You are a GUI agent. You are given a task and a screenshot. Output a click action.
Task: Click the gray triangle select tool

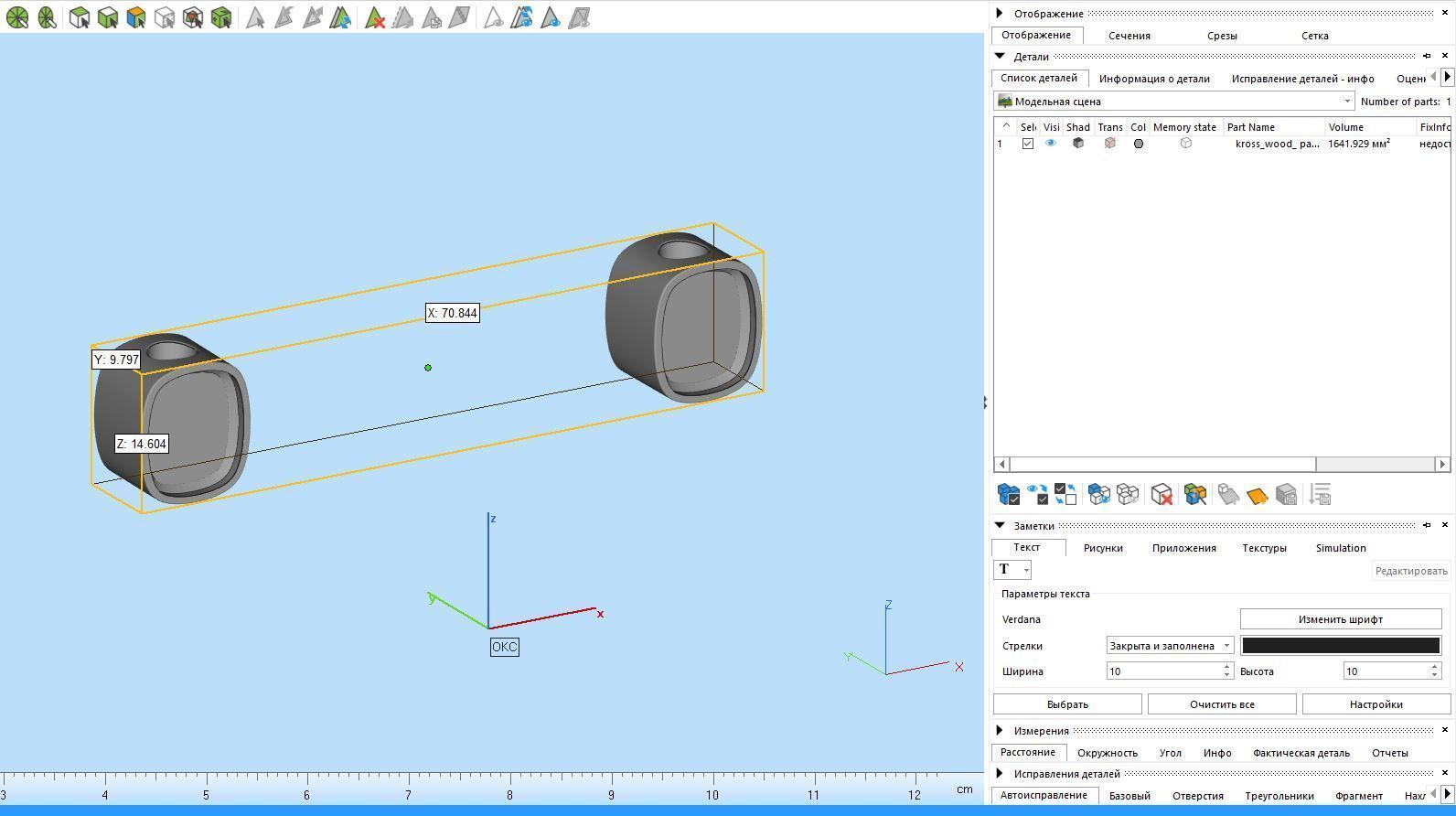coord(255,17)
